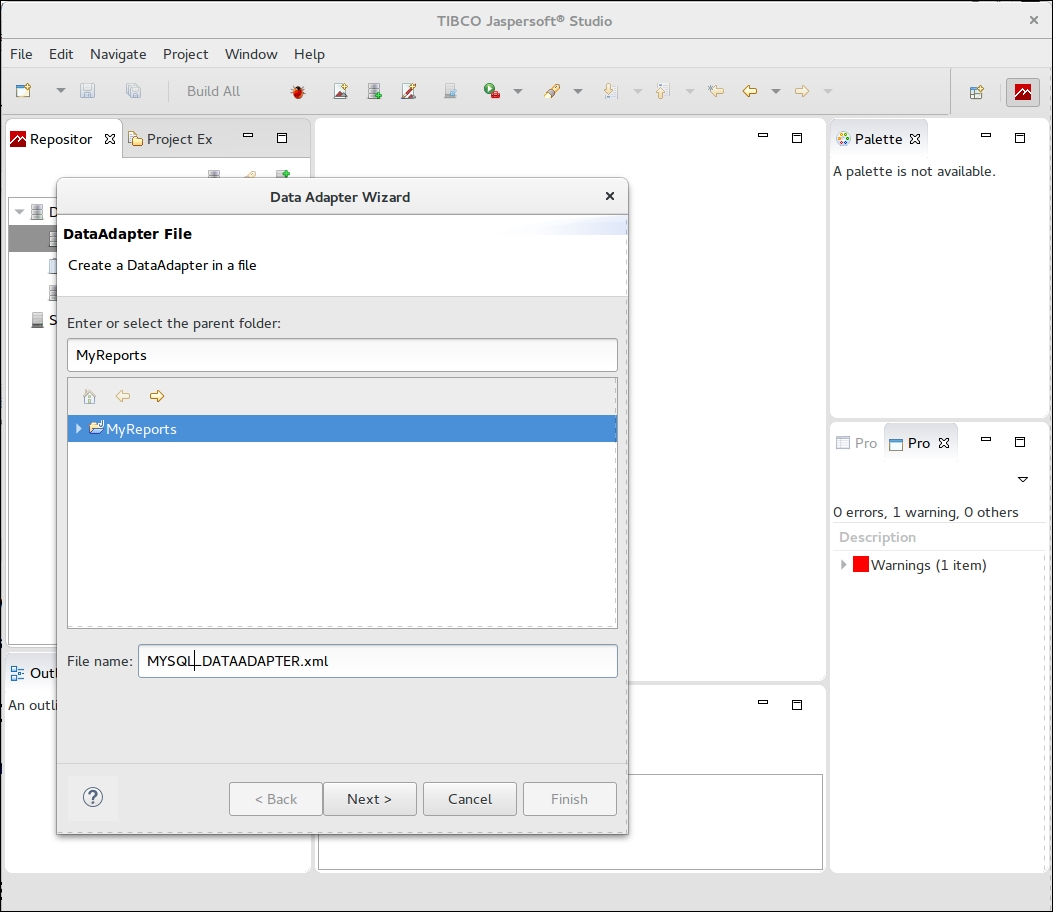Screen dimensions: 1053x912
Task: Click the greyed-out toolbar icon left of Run
Action: (x=451, y=91)
